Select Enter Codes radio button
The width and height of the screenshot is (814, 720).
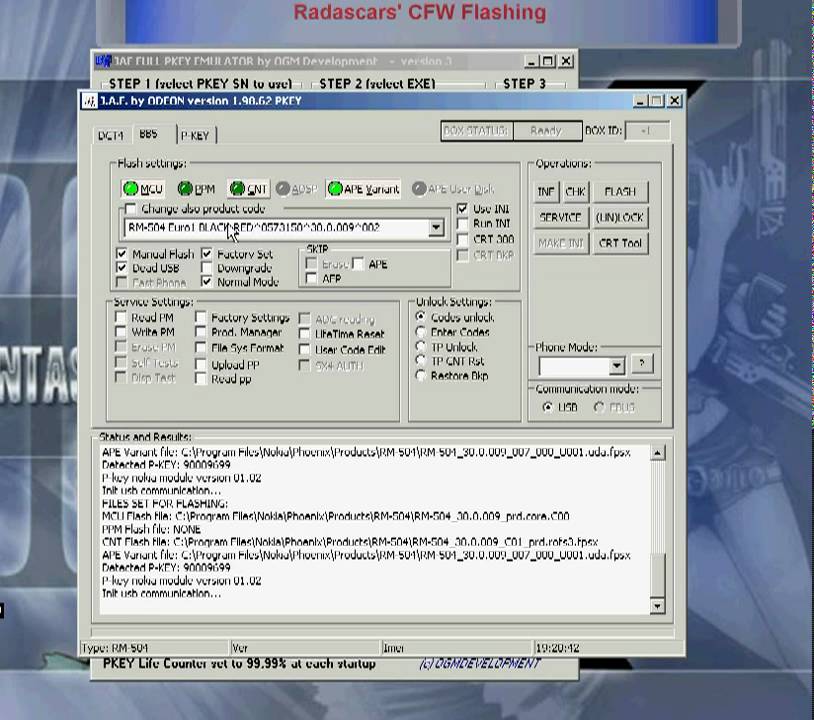[420, 332]
